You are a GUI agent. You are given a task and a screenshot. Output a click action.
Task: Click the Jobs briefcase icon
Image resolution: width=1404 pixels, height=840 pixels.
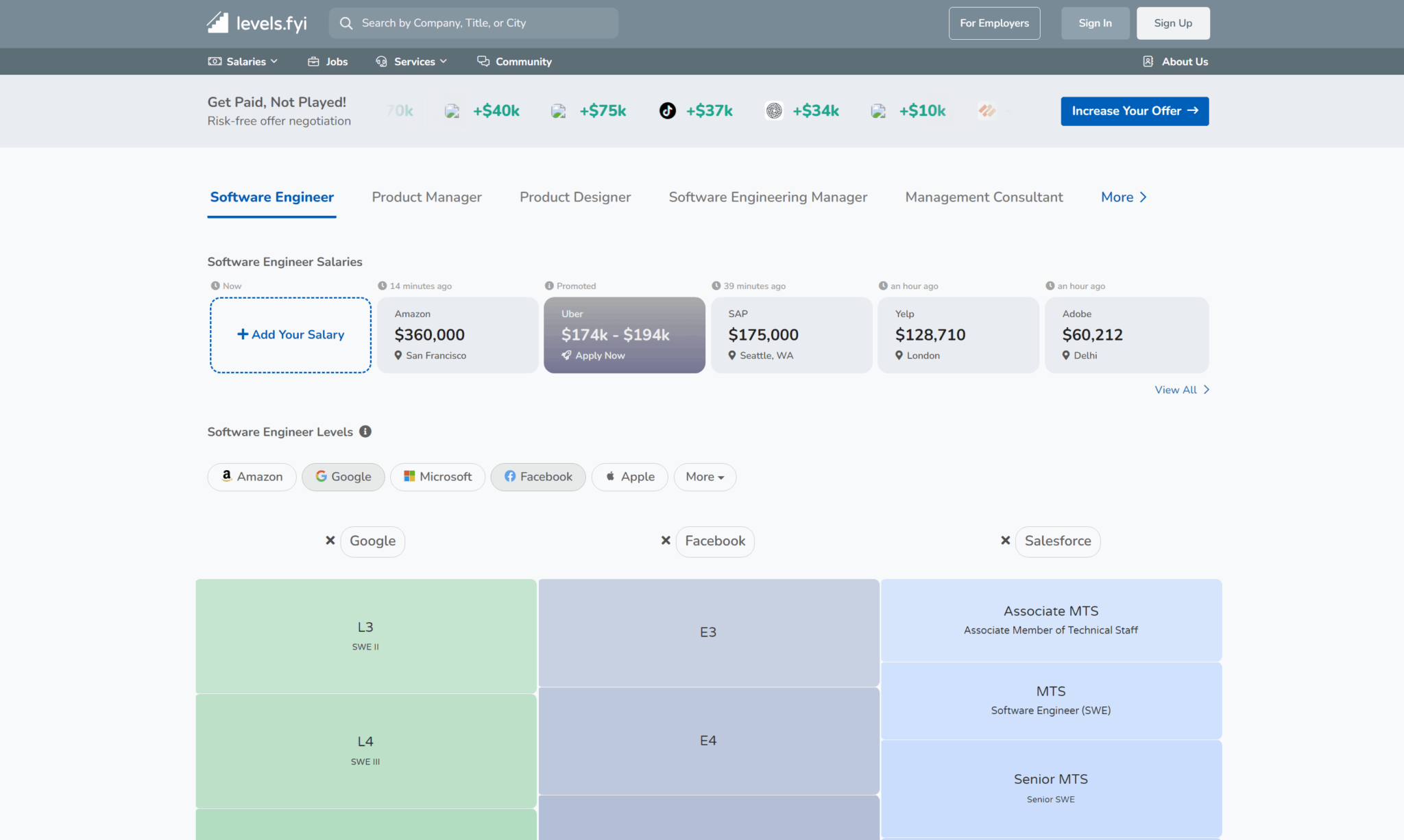click(313, 62)
